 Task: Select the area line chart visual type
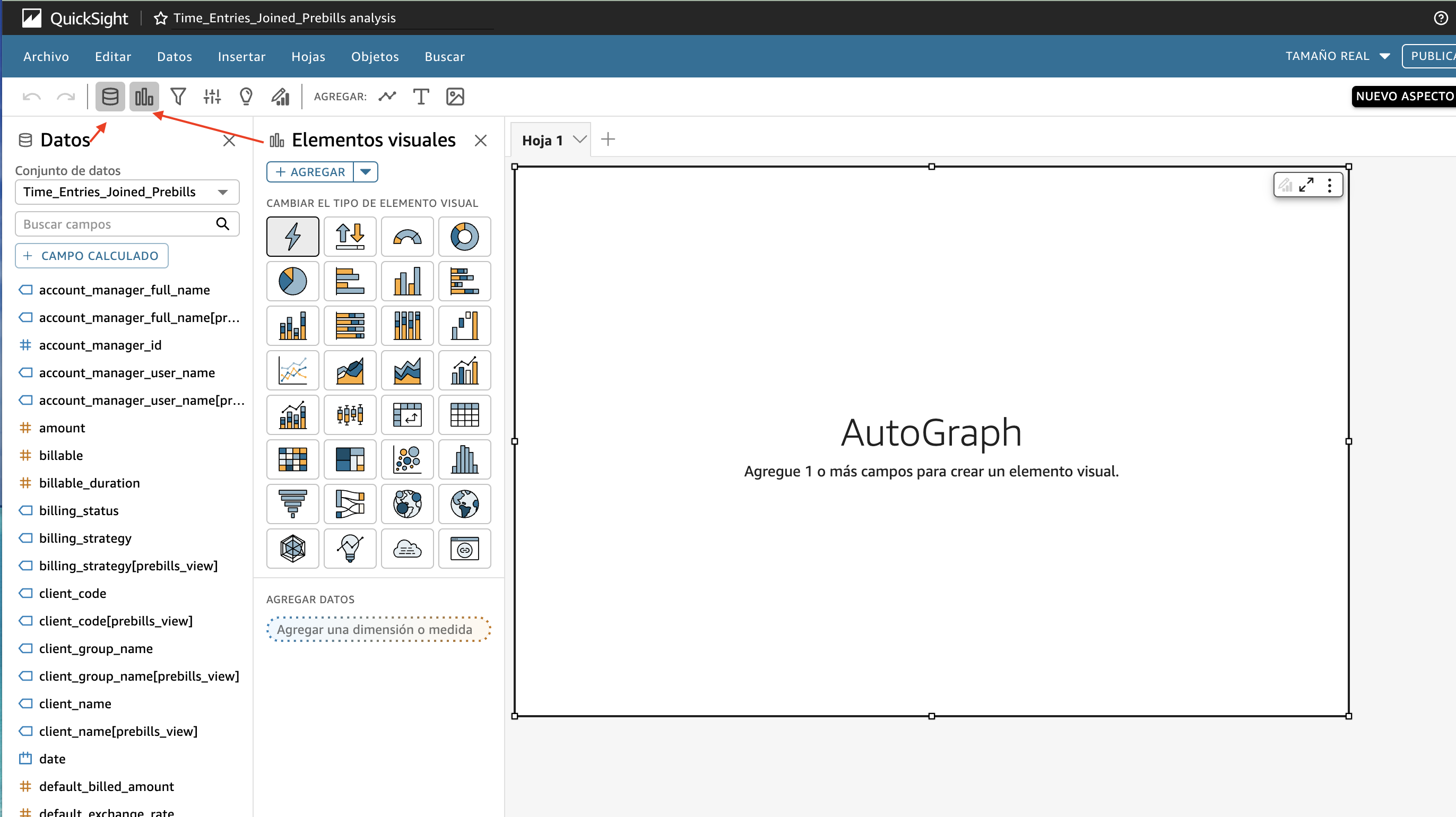(350, 370)
